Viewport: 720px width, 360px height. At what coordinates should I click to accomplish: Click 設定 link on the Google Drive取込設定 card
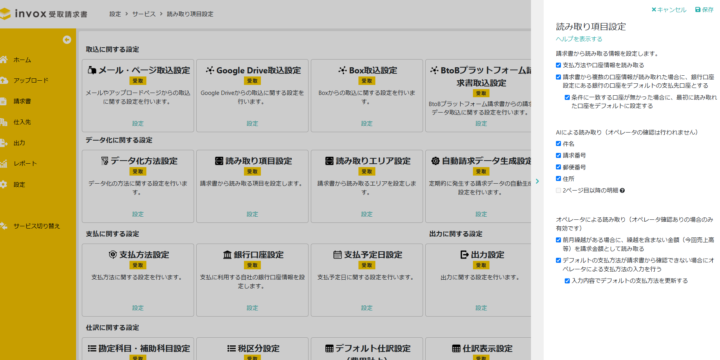tap(252, 124)
